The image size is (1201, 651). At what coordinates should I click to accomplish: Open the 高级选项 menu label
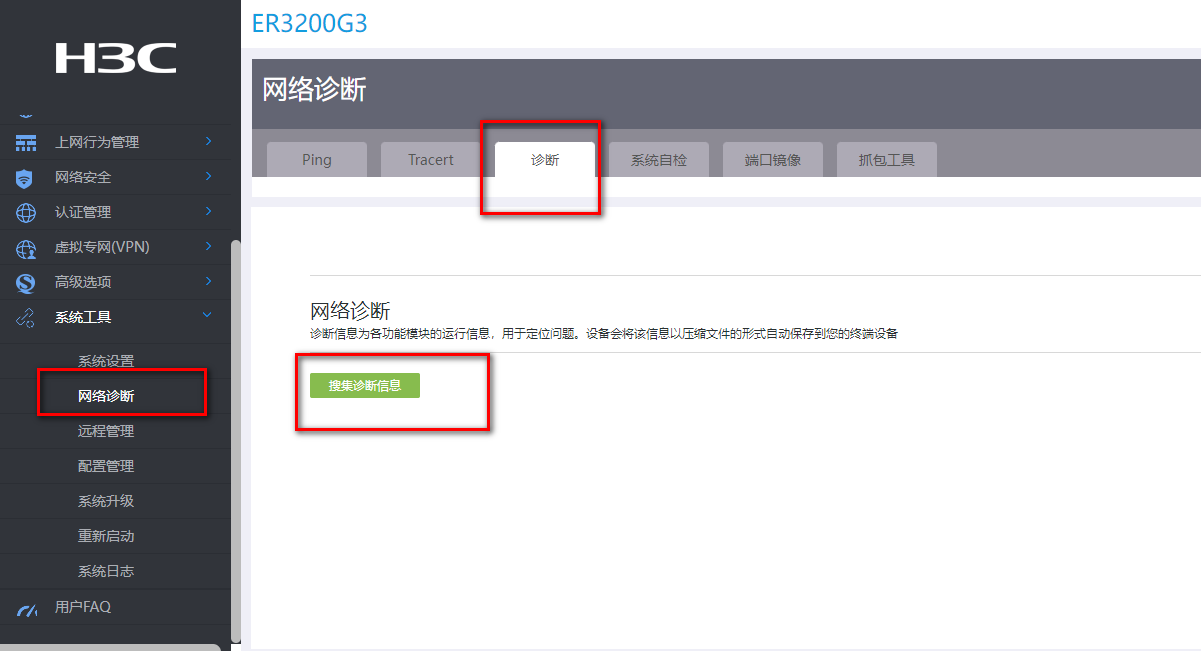pos(83,282)
